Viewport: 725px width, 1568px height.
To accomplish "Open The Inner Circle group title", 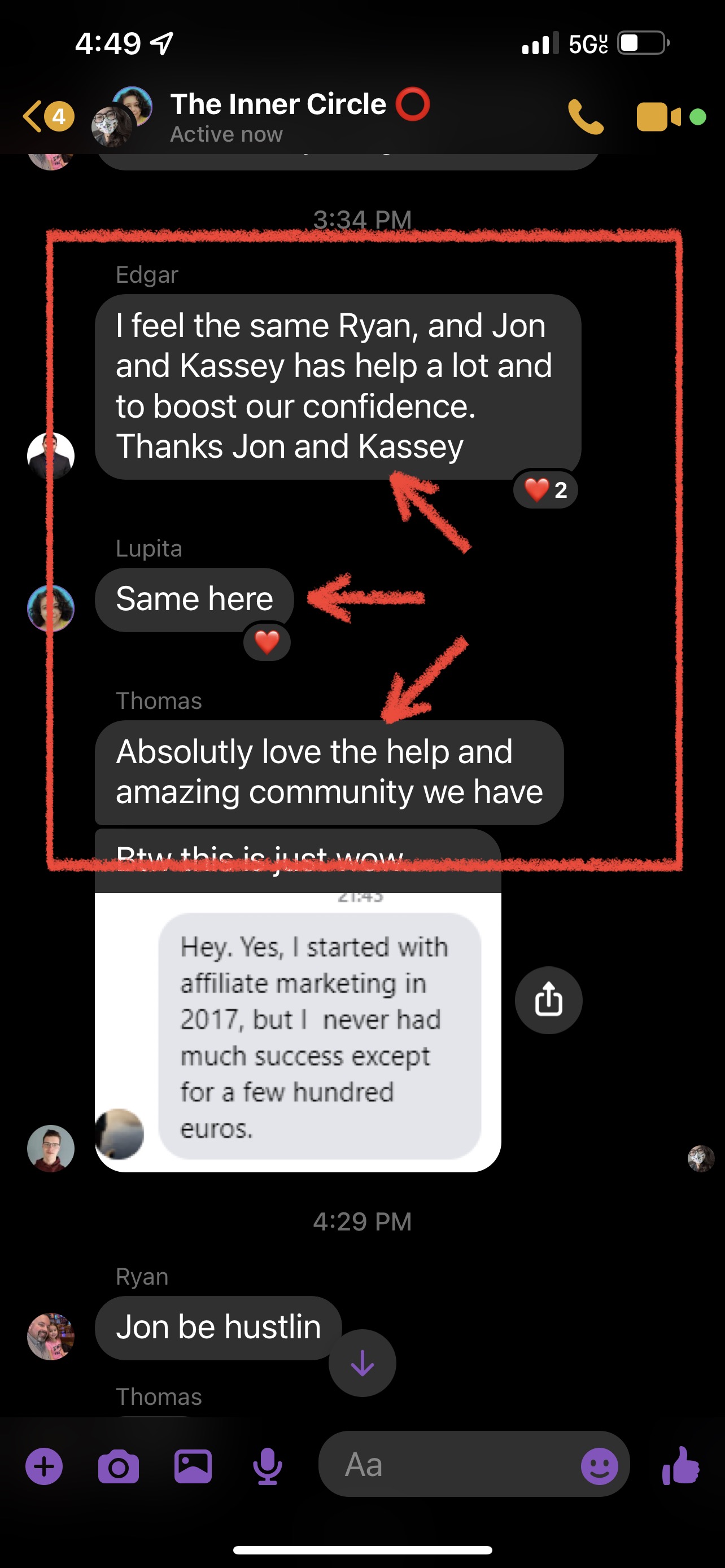I will pyautogui.click(x=278, y=104).
